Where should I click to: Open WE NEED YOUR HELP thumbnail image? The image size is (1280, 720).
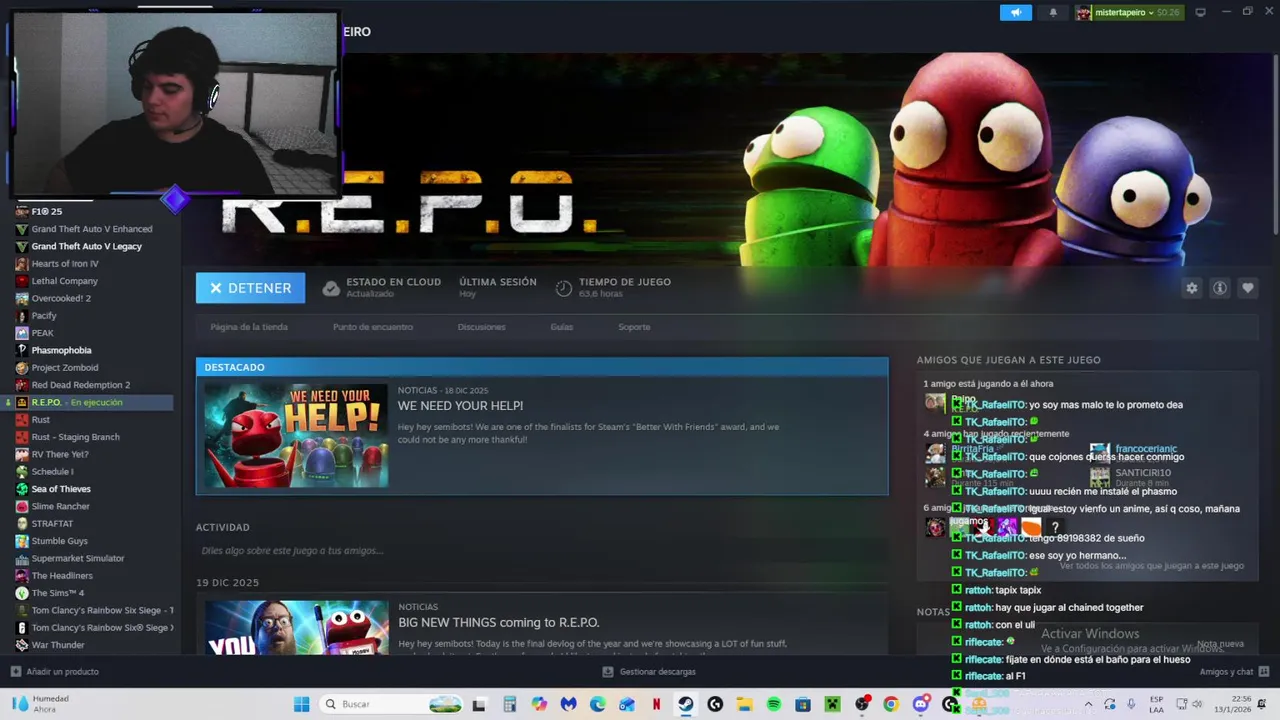pyautogui.click(x=296, y=435)
